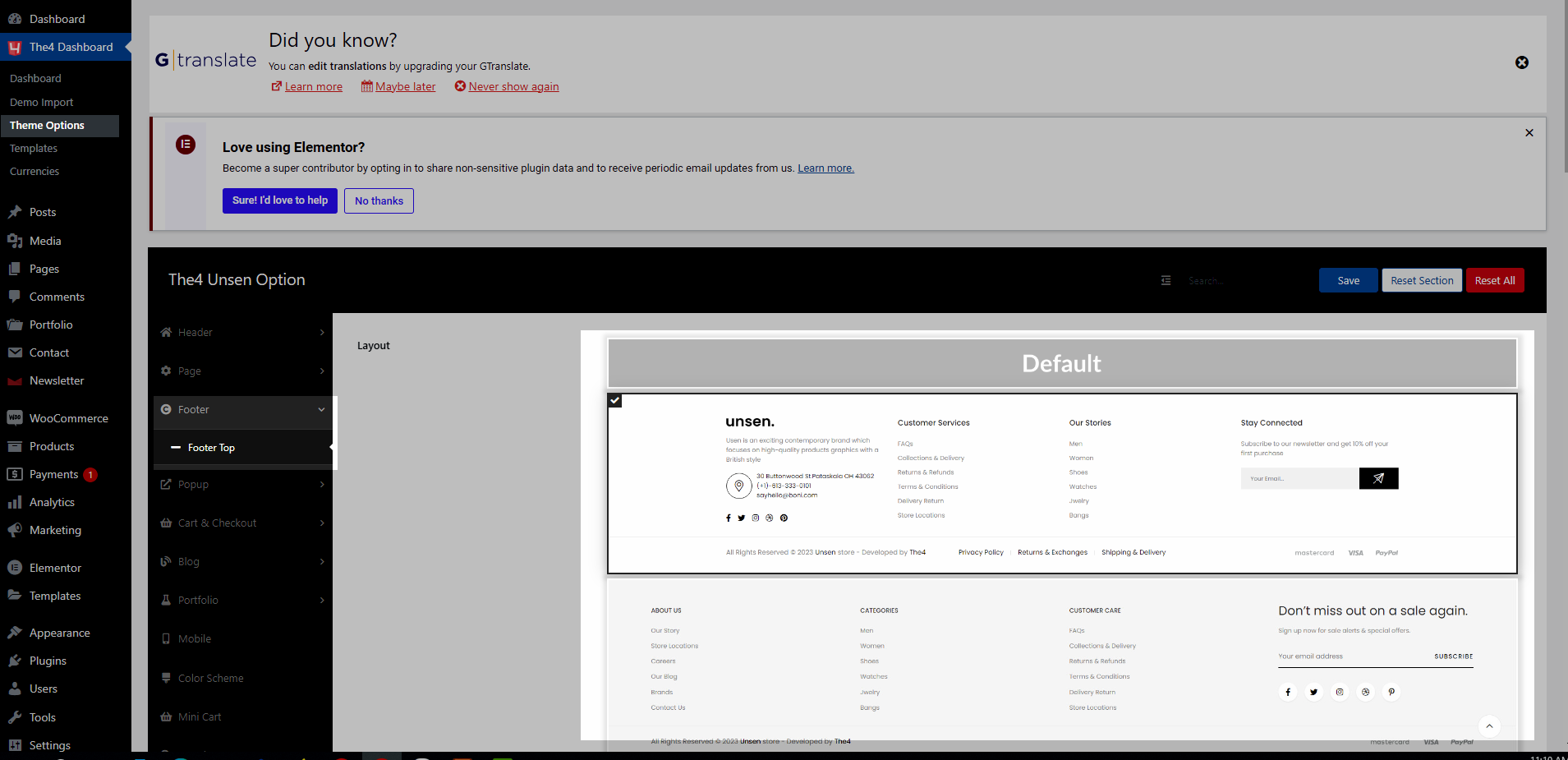Click the Cart & Checkout basket icon
This screenshot has height=760, width=1568.
166,523
